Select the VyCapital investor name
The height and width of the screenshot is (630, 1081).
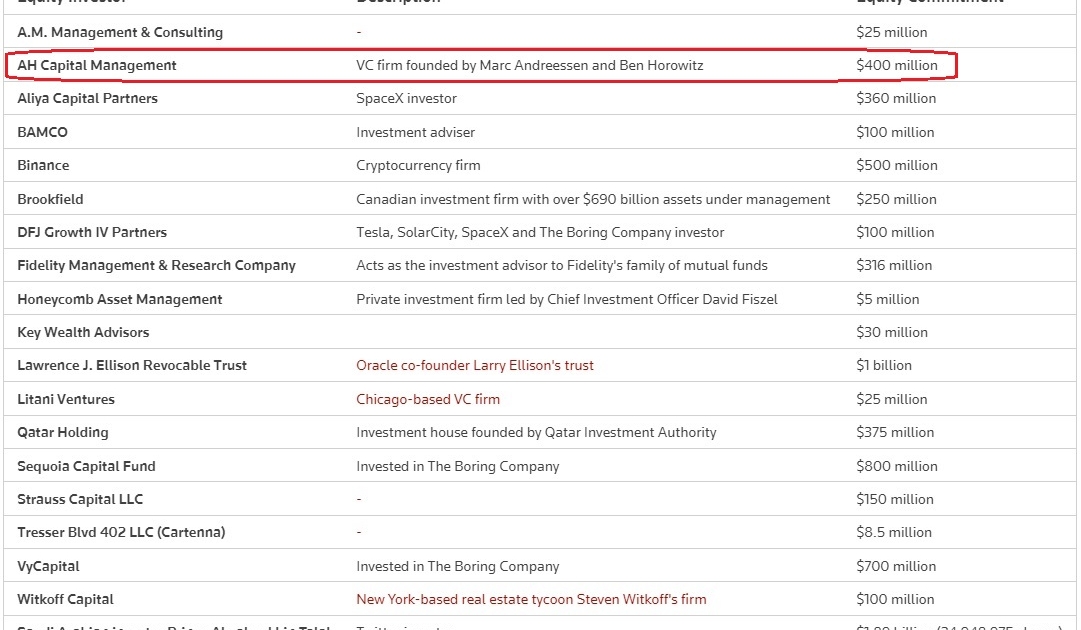(x=48, y=566)
